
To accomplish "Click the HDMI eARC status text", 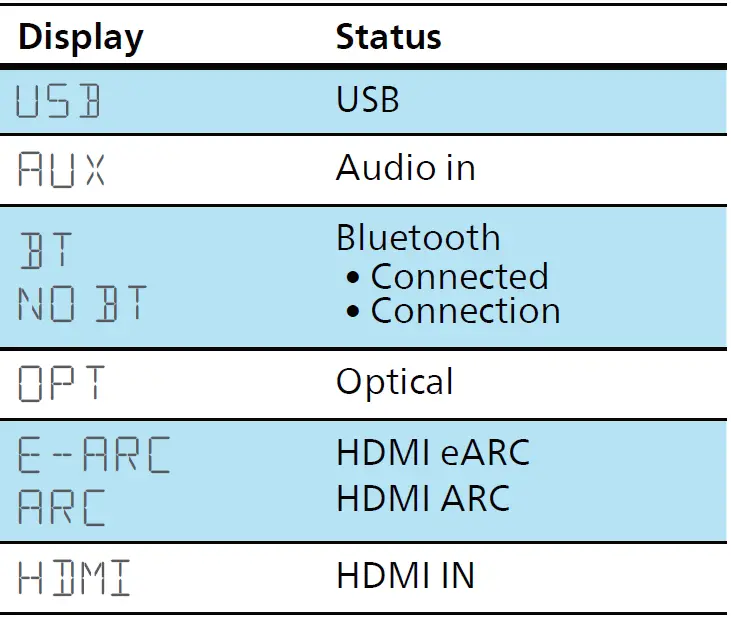I will 432,453.
